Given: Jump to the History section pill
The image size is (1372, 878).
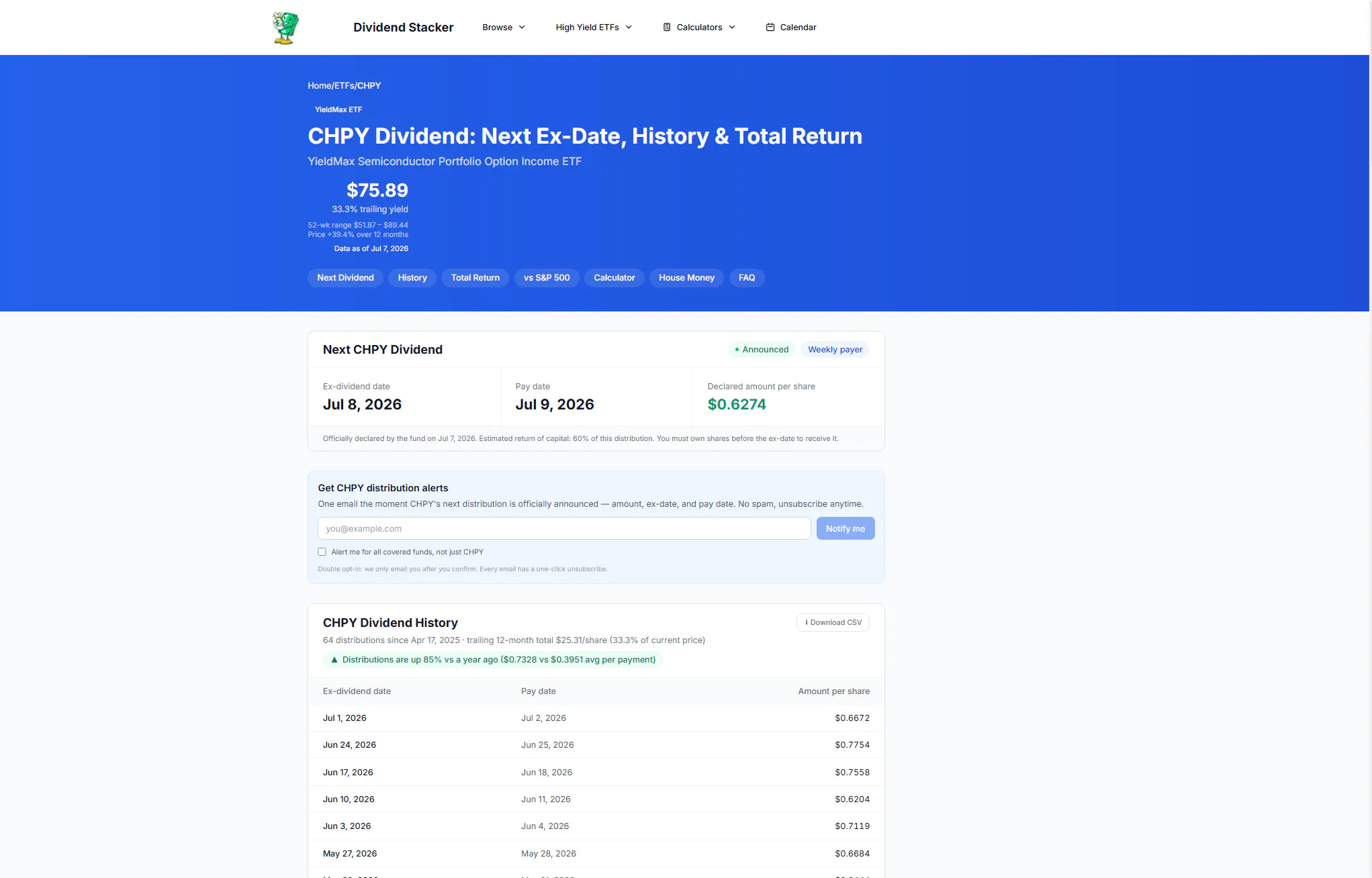Looking at the screenshot, I should click(412, 278).
